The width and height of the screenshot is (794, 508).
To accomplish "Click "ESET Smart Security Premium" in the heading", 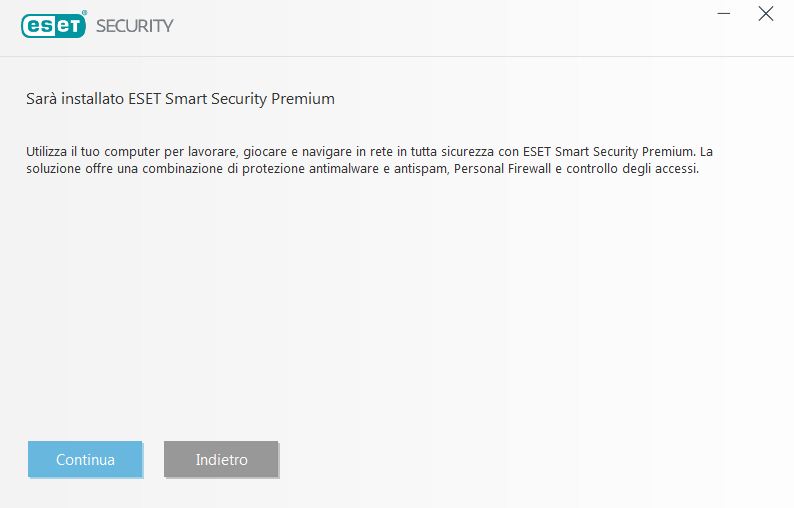I will tap(231, 99).
